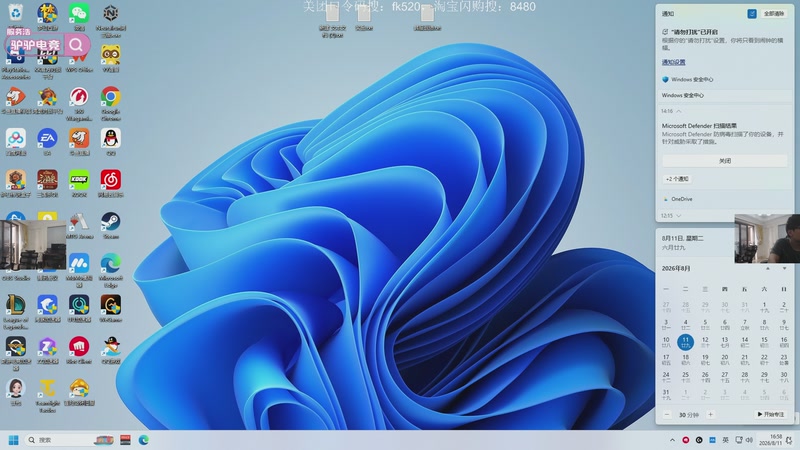The height and width of the screenshot is (450, 800).
Task: Open the Recycle Bin desktop icon
Action: click(x=16, y=13)
